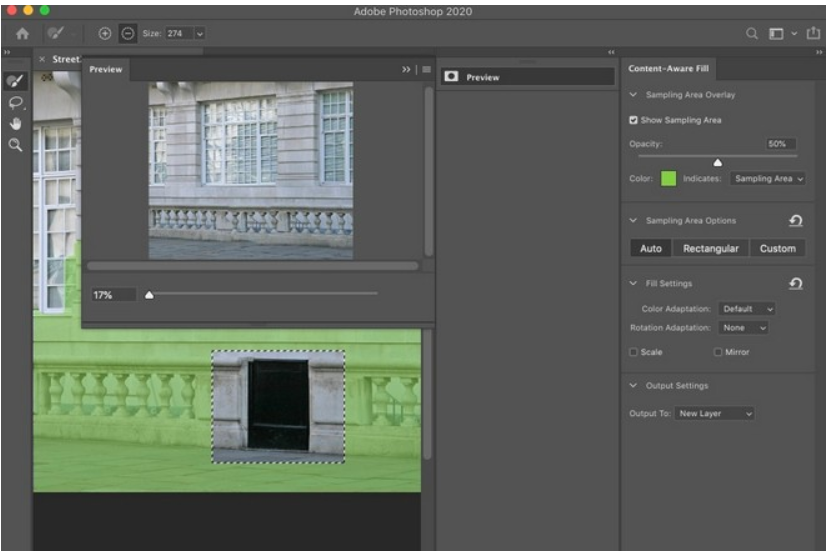Enable the Scale checkbox

point(633,352)
